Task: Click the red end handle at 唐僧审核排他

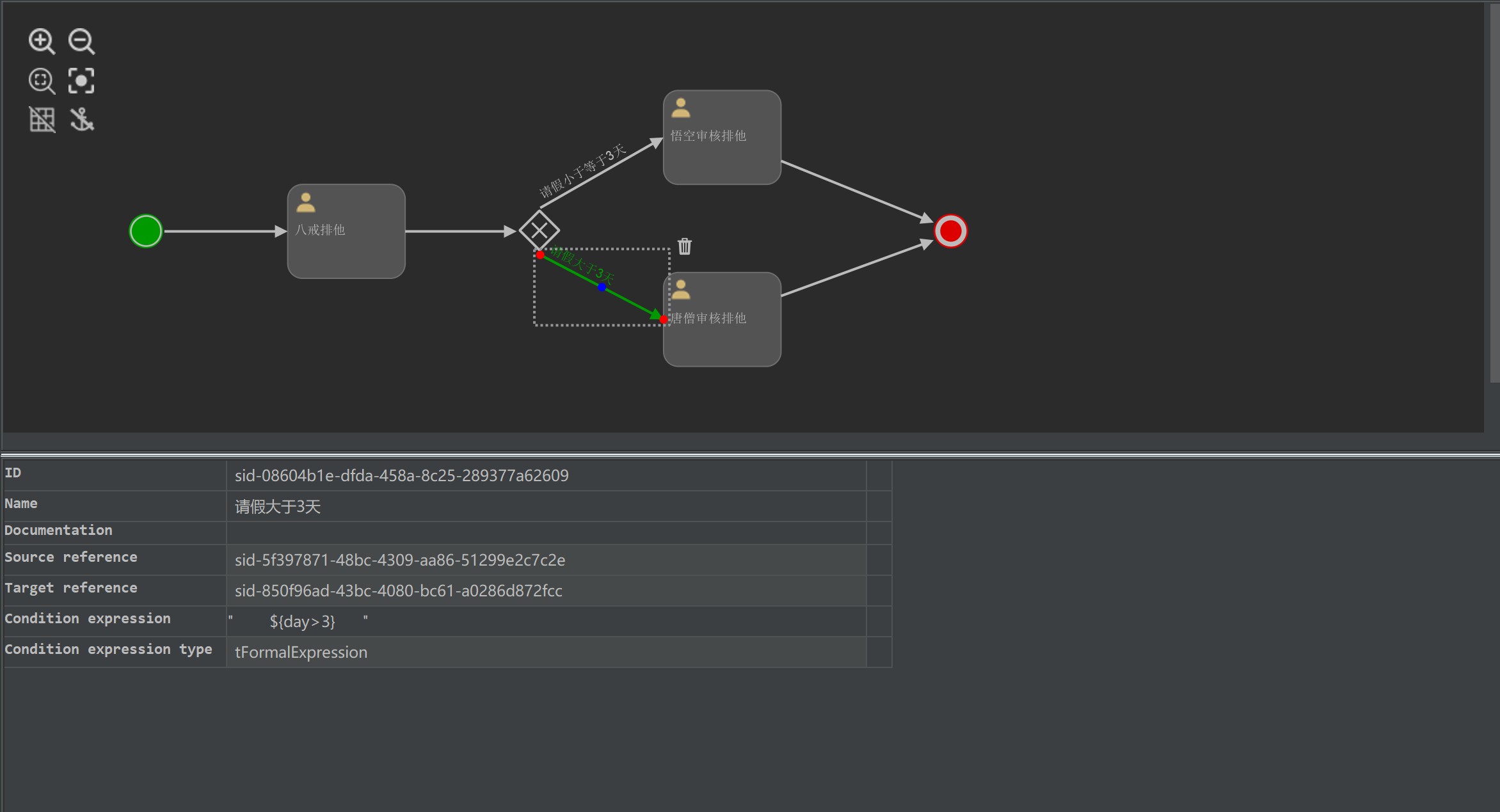Action: coord(664,319)
